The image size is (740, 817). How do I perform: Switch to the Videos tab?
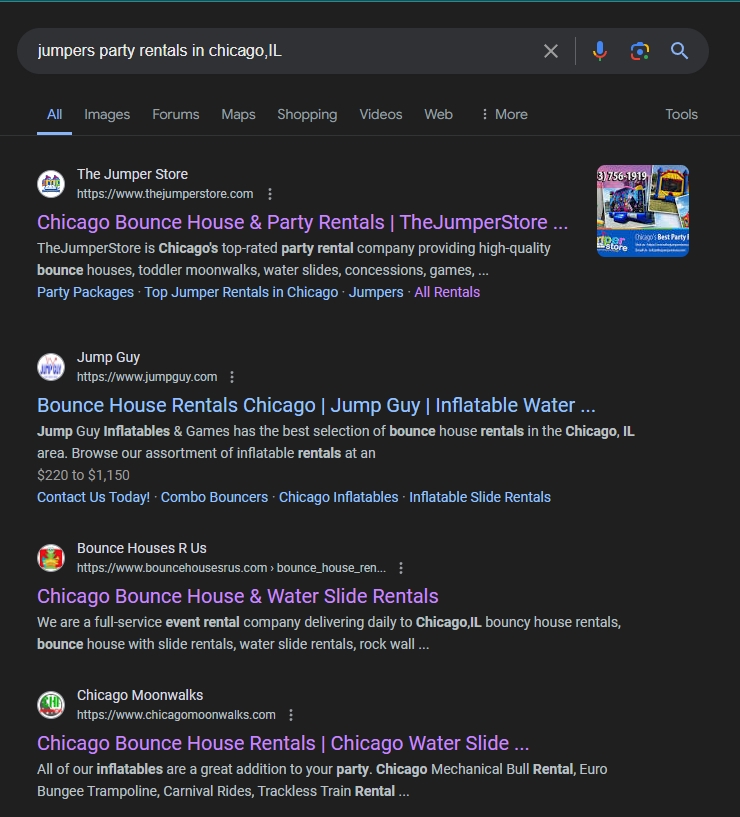click(x=380, y=115)
